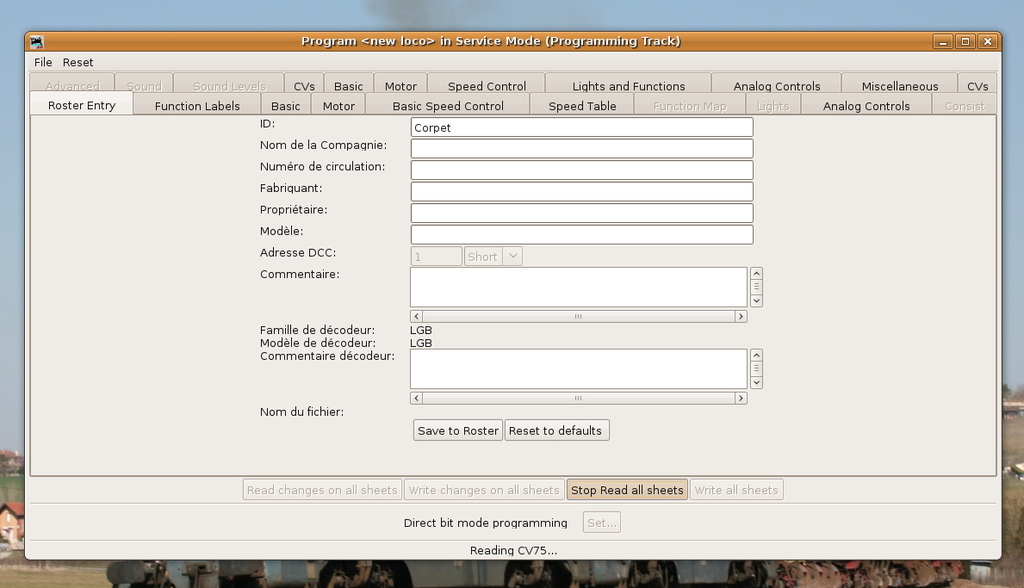Screen dimensions: 1024x588
Task: Click Commentaire décodeur scrollbar down arrow
Action: (756, 382)
